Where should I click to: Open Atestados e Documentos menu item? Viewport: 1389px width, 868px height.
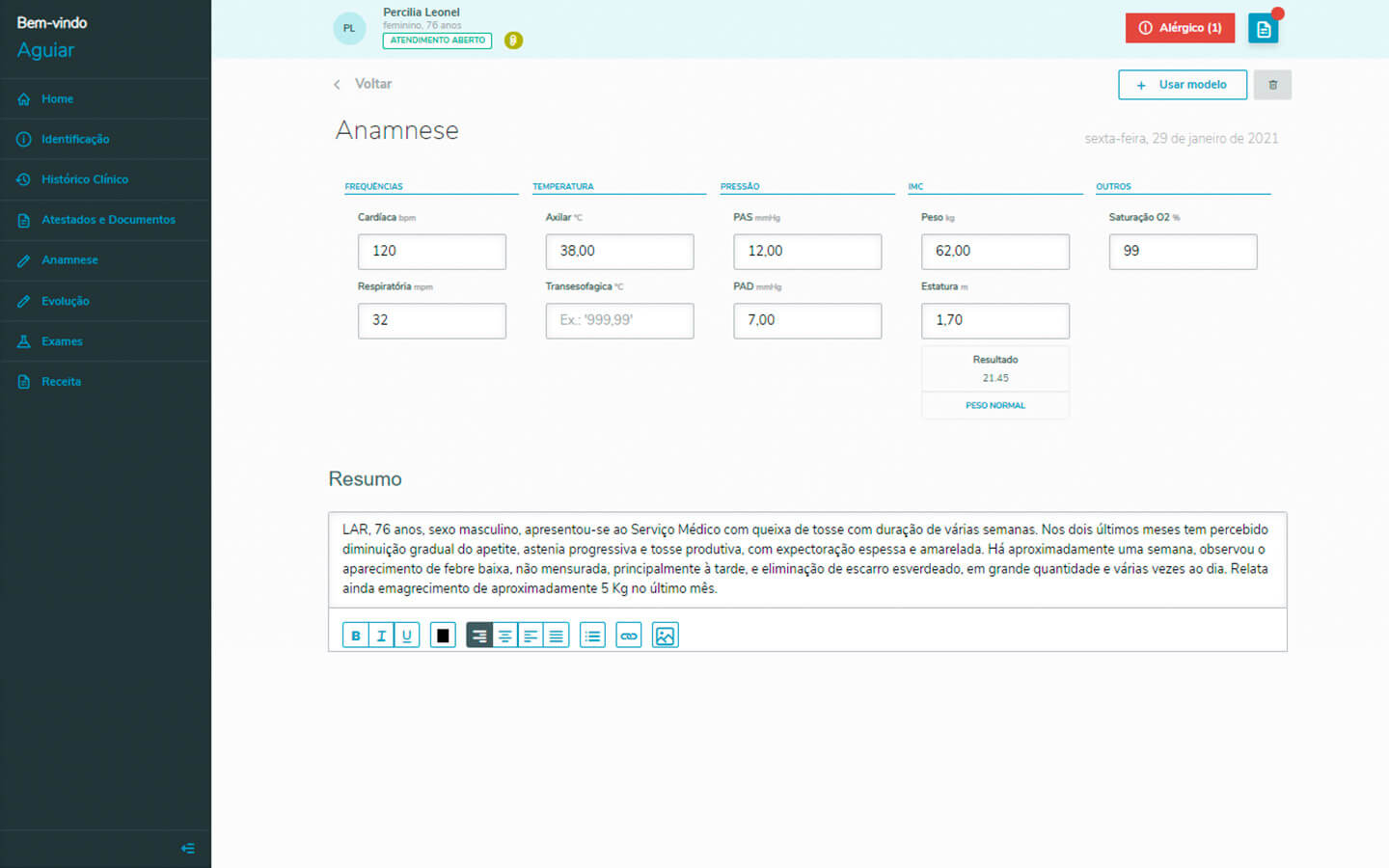point(108,220)
